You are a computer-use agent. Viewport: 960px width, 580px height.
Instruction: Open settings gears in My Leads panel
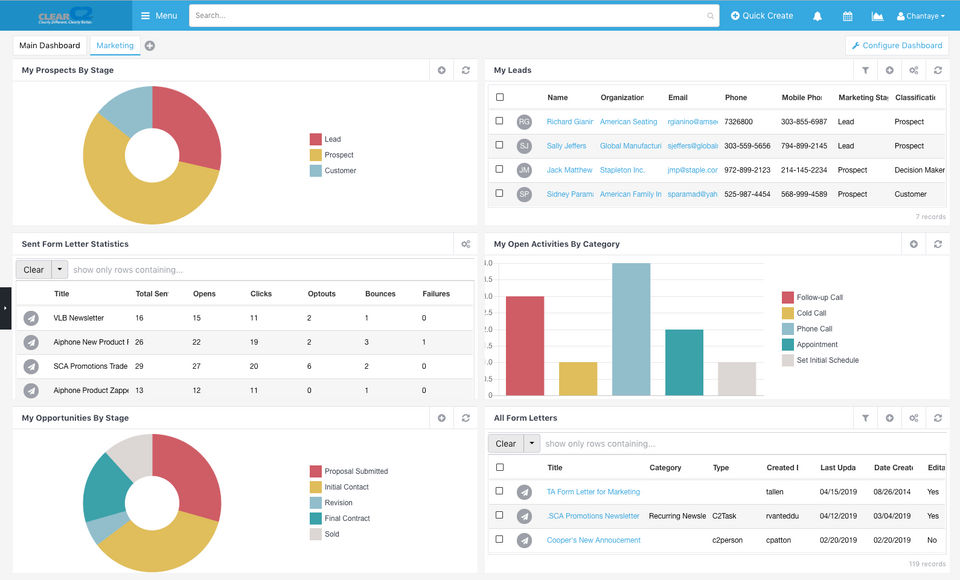tap(913, 70)
